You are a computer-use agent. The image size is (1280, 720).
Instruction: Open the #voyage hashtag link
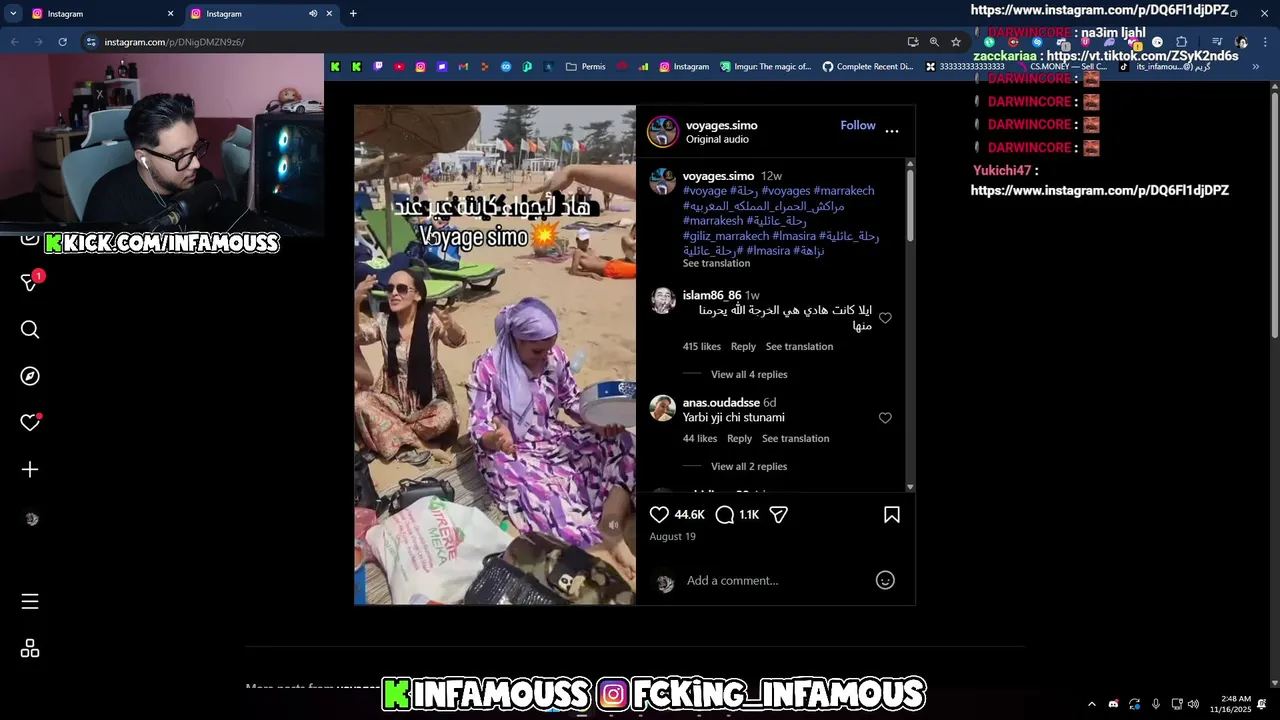[705, 190]
